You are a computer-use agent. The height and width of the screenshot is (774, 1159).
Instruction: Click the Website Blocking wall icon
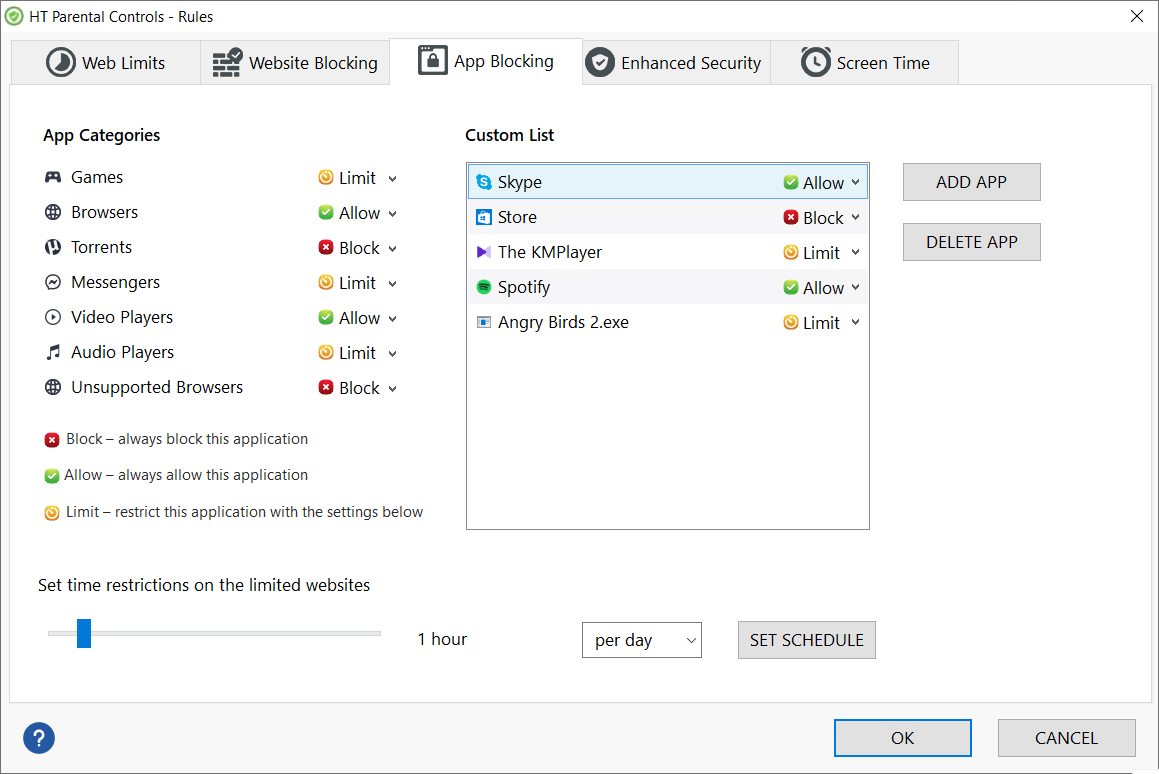[228, 63]
